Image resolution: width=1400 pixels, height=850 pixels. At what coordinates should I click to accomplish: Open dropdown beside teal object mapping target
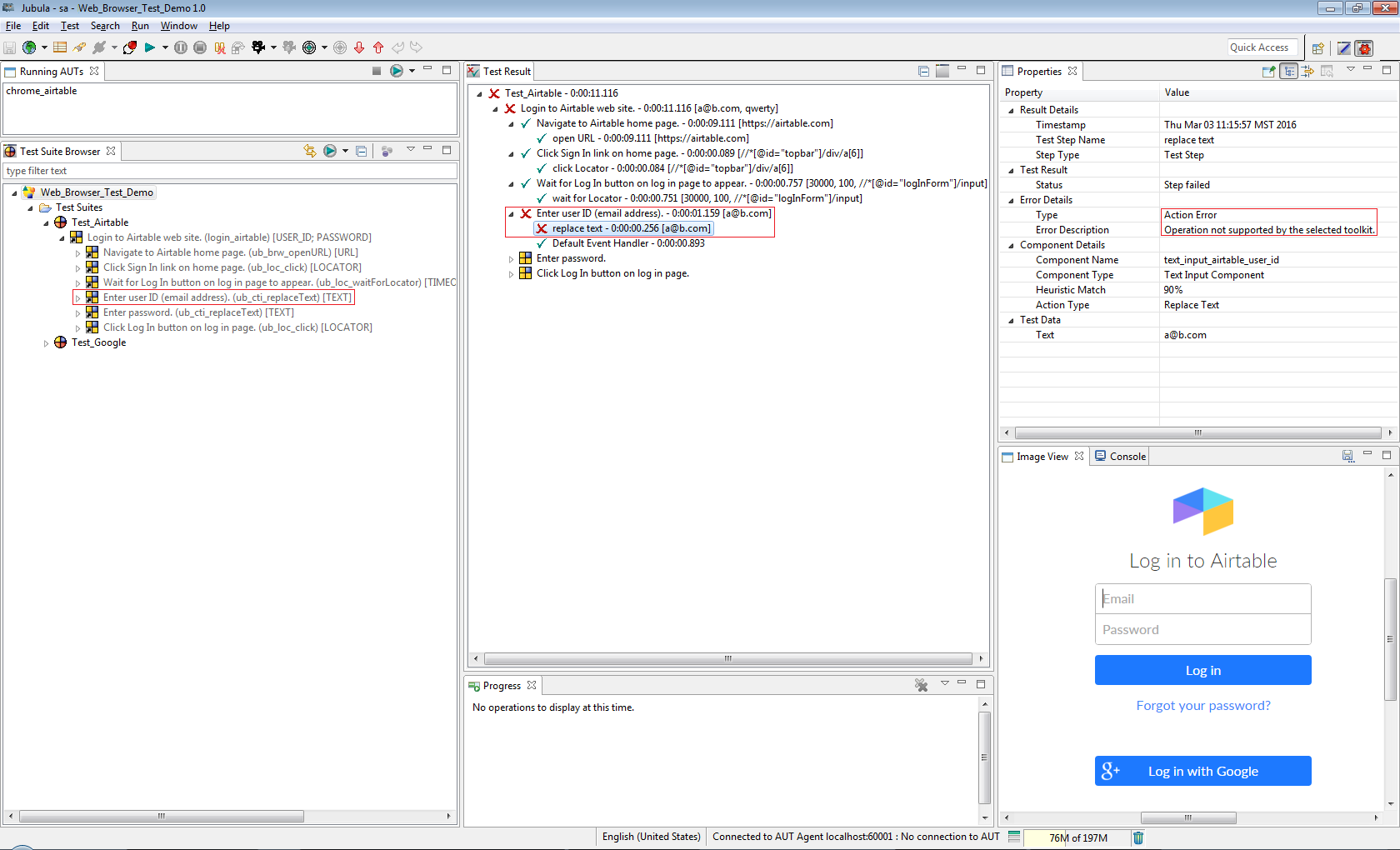point(324,47)
